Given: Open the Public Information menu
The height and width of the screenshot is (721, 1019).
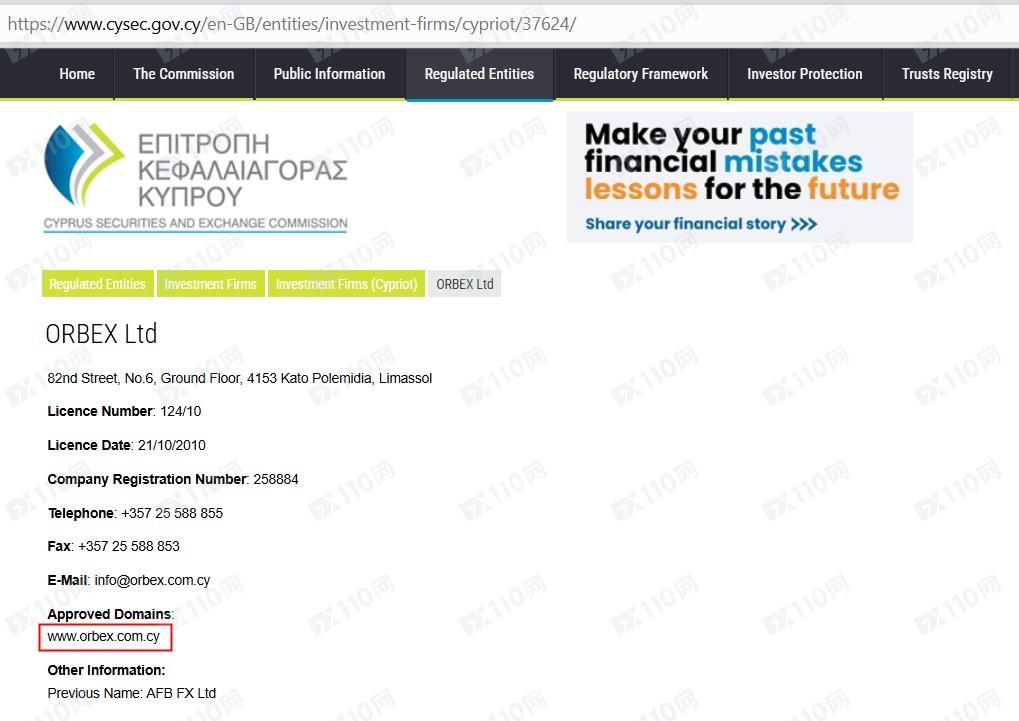Looking at the screenshot, I should click(x=329, y=74).
